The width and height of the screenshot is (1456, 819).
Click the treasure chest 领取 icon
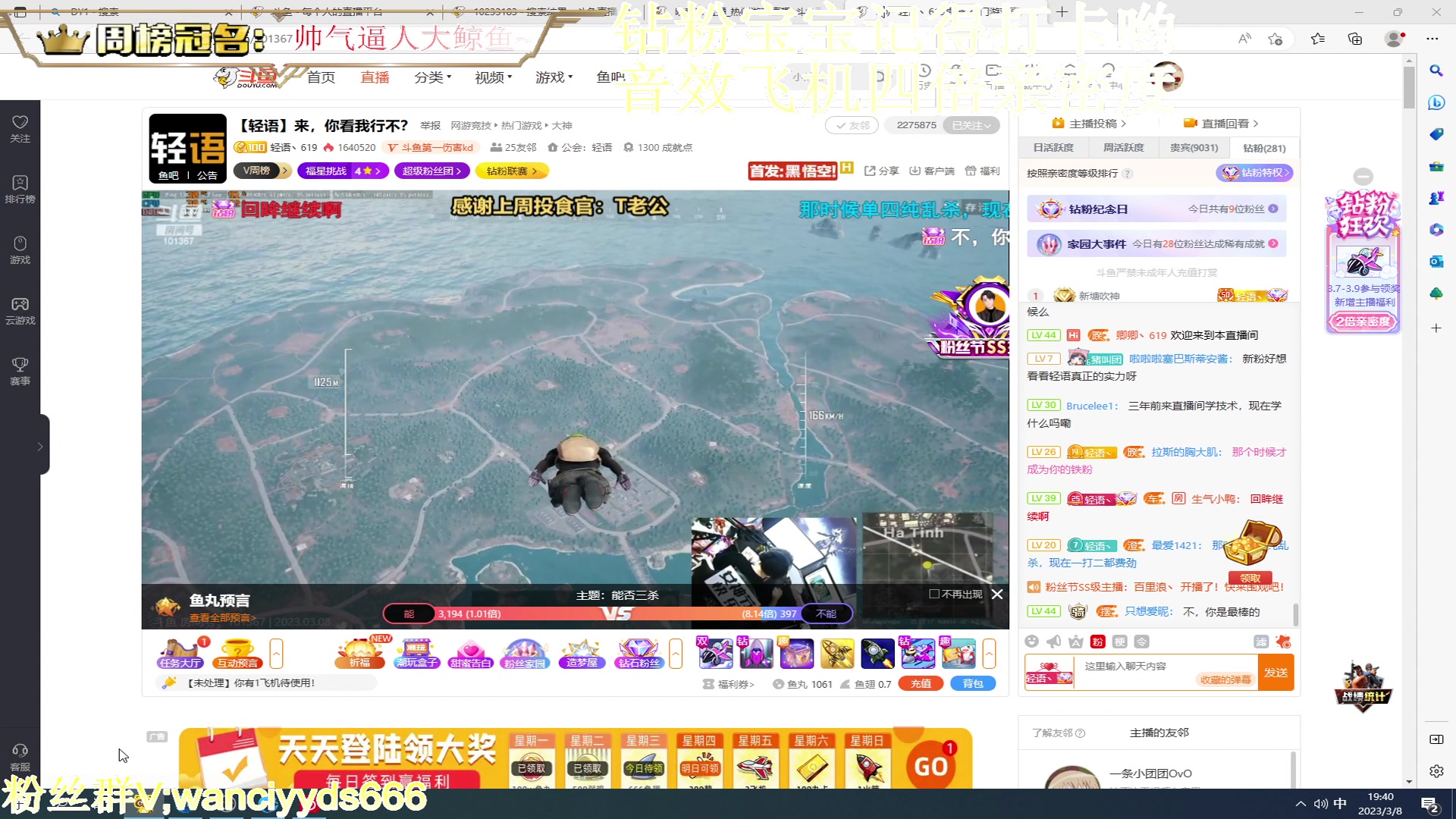click(x=1251, y=552)
